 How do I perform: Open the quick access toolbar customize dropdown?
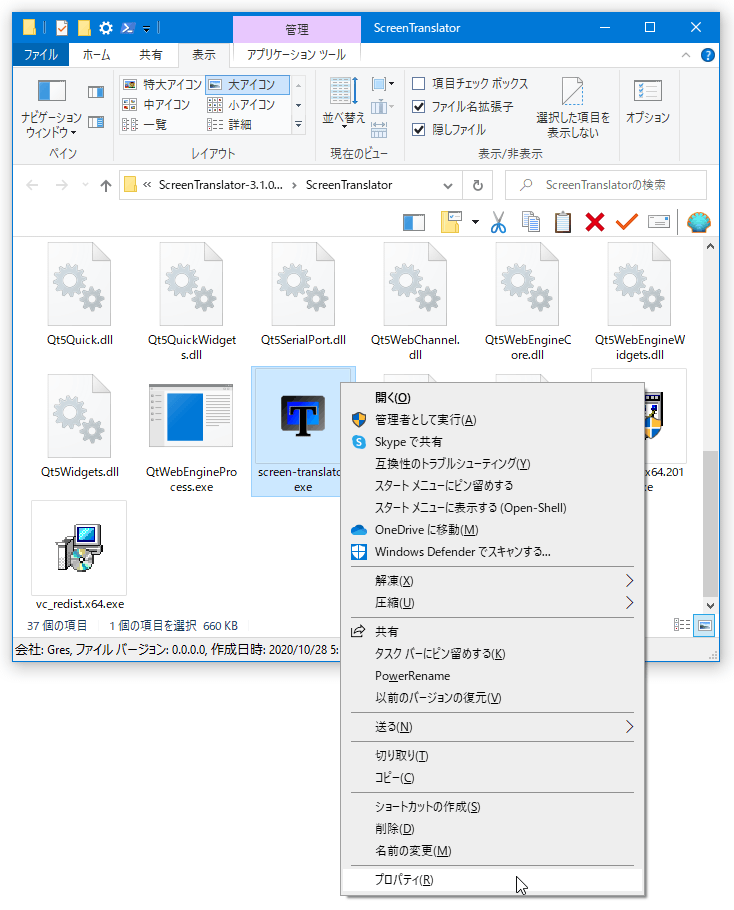coord(146,28)
